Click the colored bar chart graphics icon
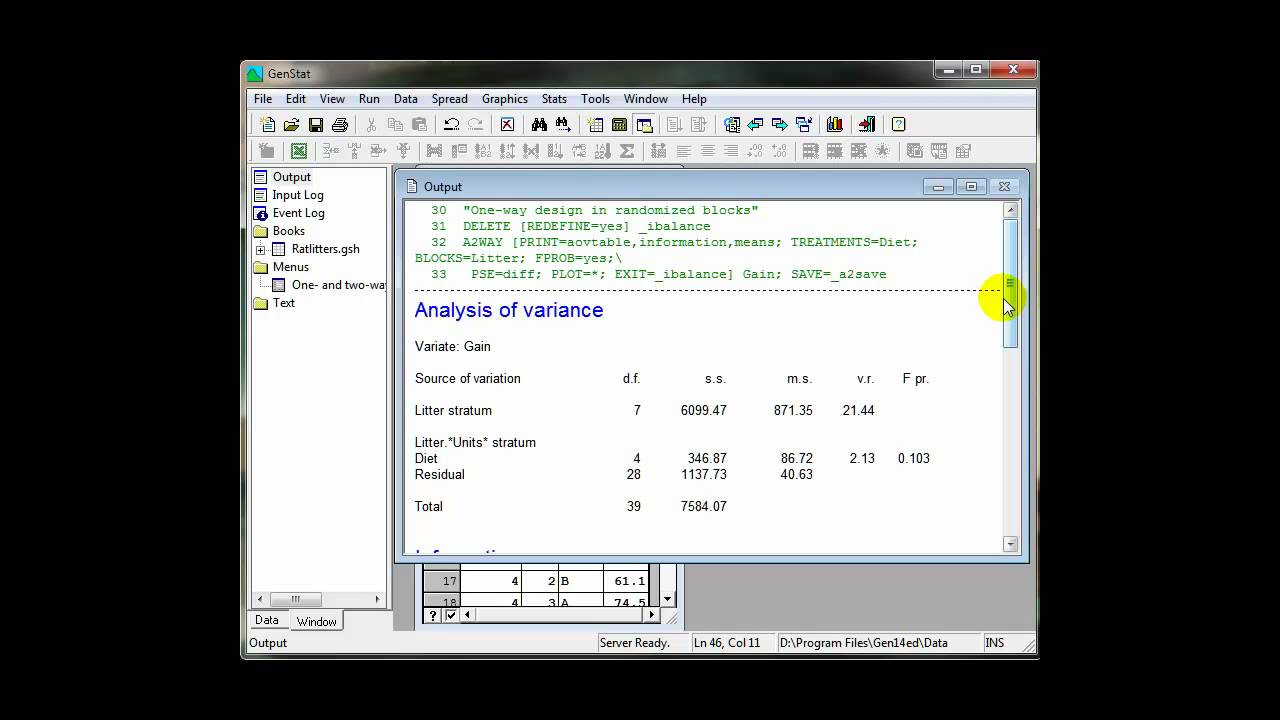Viewport: 1280px width, 720px height. (x=834, y=125)
